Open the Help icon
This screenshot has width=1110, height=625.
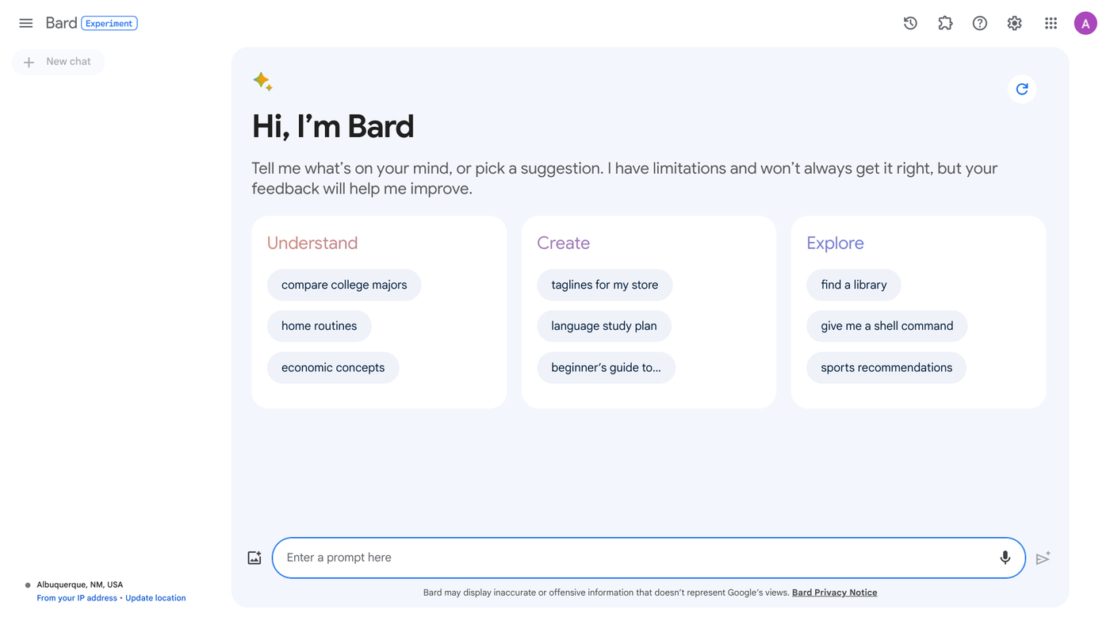click(980, 22)
